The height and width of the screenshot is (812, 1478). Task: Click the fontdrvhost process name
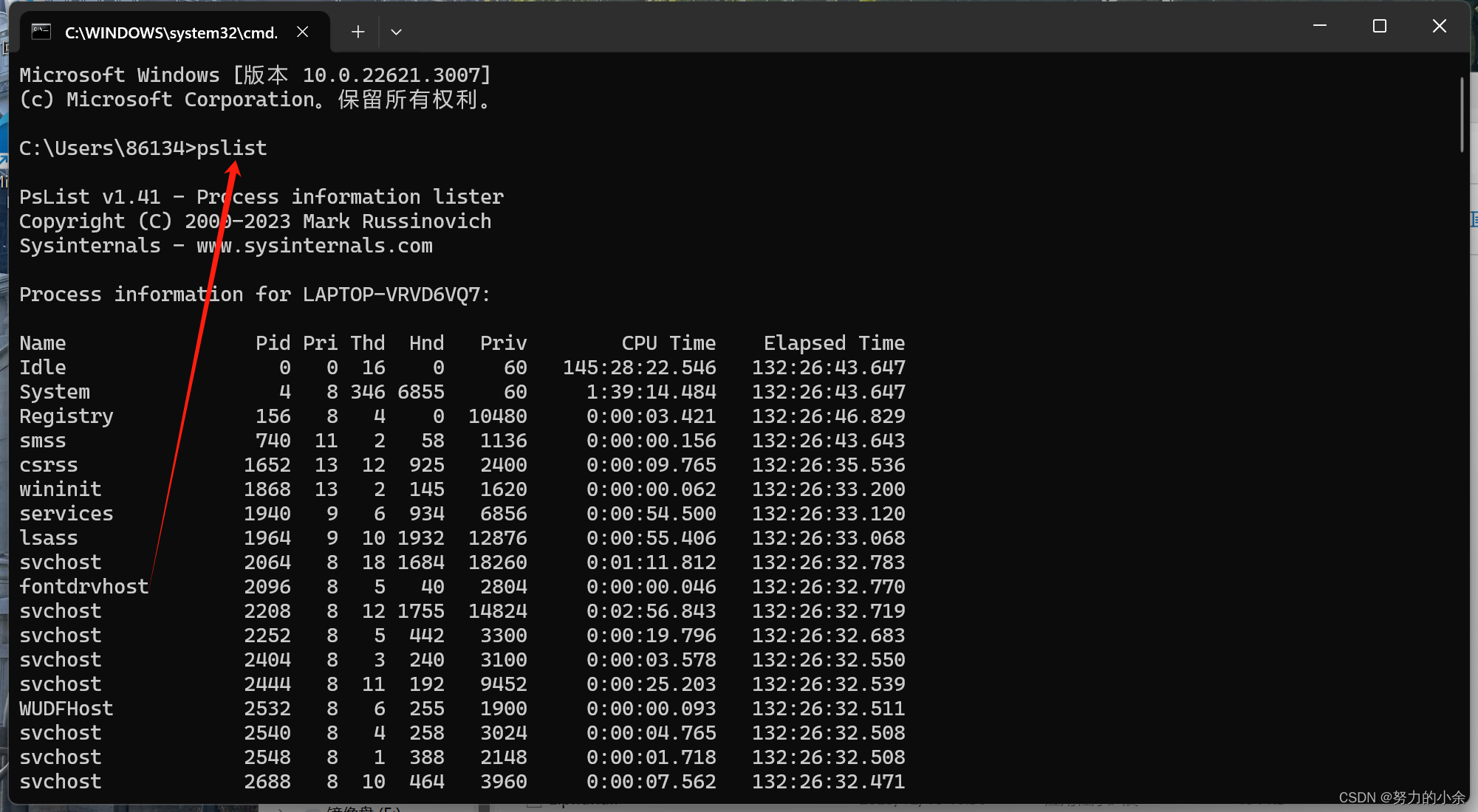(83, 587)
